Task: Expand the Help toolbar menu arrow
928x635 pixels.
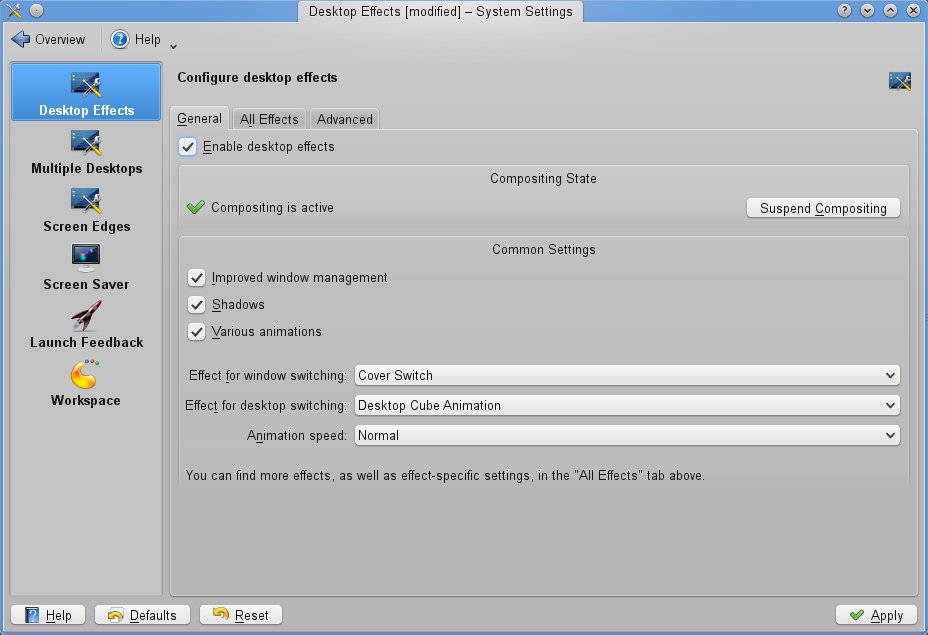Action: point(173,46)
